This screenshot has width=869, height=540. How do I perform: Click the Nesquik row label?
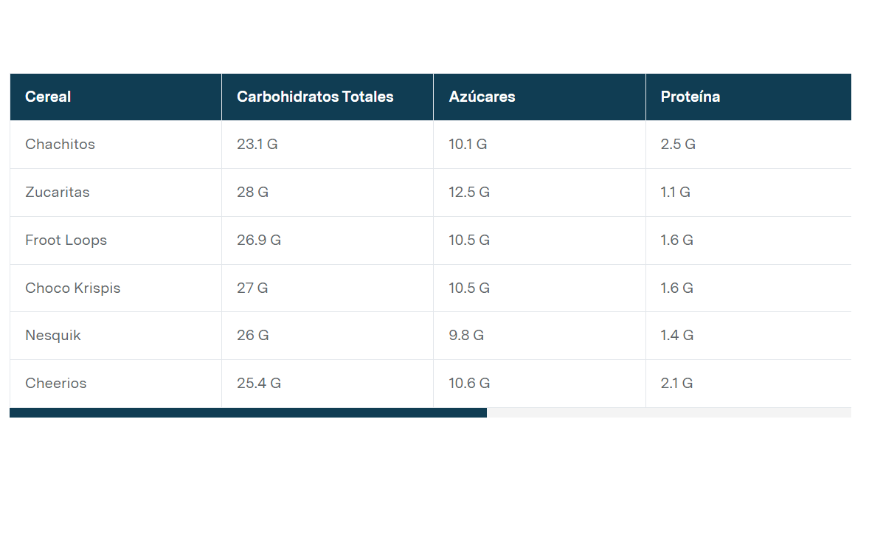click(53, 335)
